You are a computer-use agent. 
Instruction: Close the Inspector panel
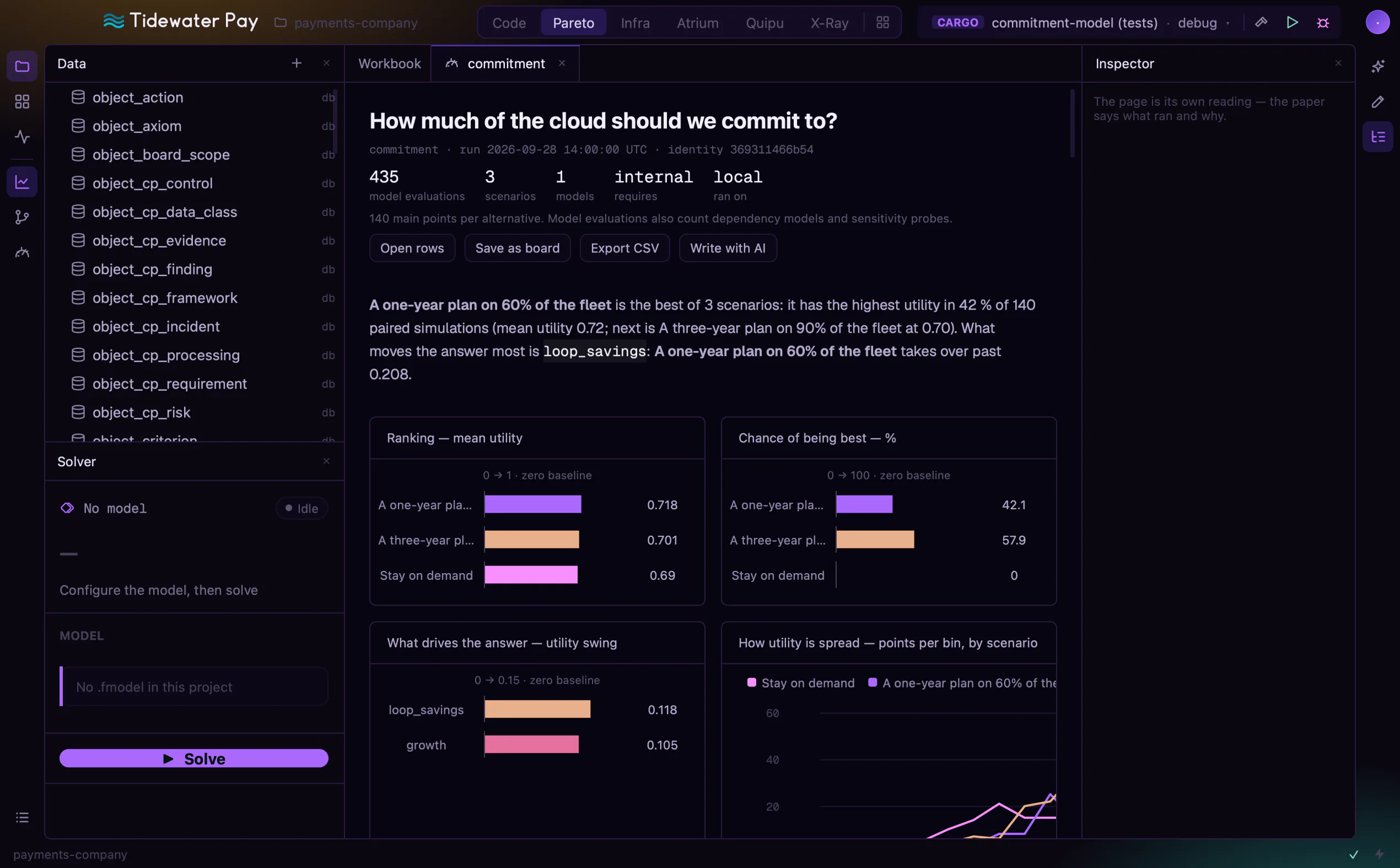[x=1338, y=63]
